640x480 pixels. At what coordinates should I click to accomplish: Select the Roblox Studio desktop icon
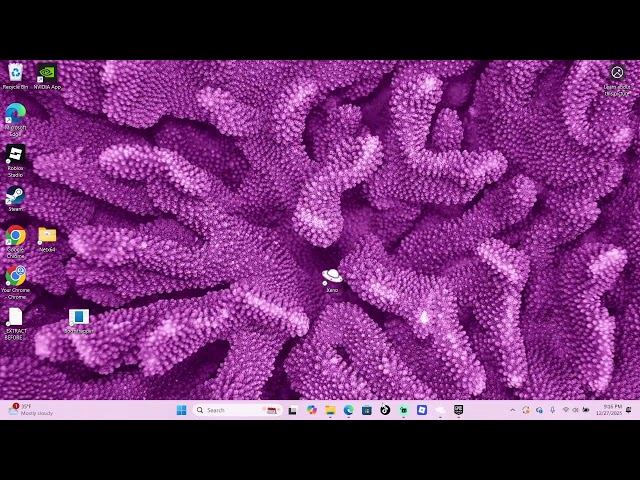tap(16, 161)
